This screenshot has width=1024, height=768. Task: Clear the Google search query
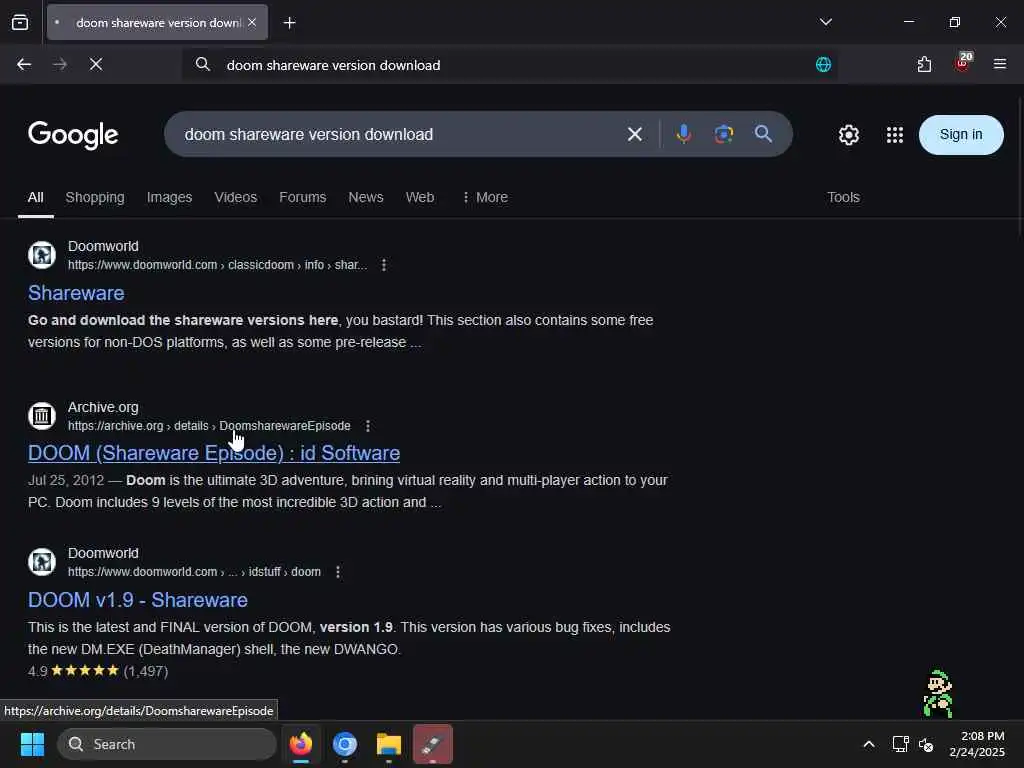634,135
